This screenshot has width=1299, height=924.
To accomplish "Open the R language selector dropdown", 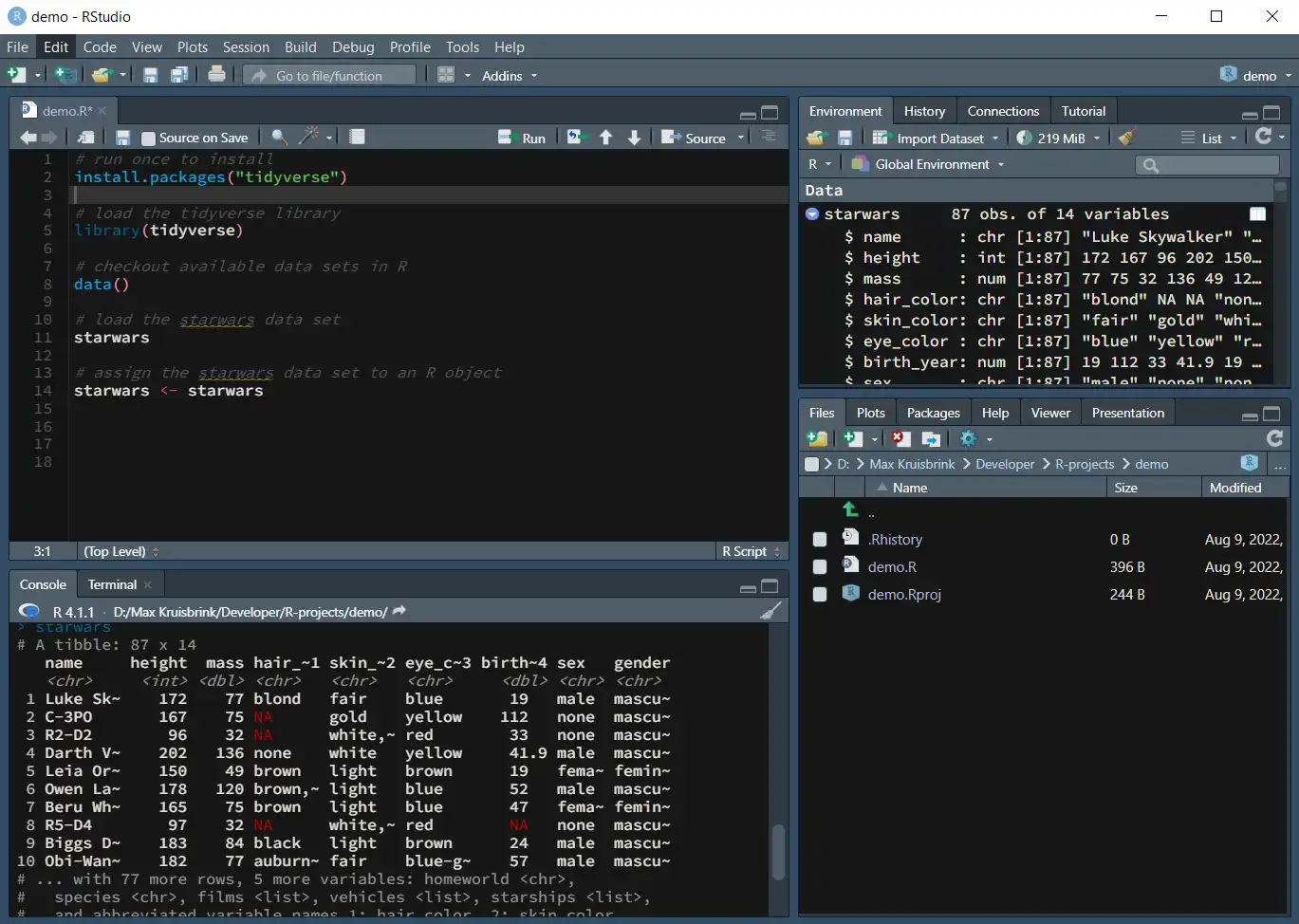I will [x=820, y=164].
